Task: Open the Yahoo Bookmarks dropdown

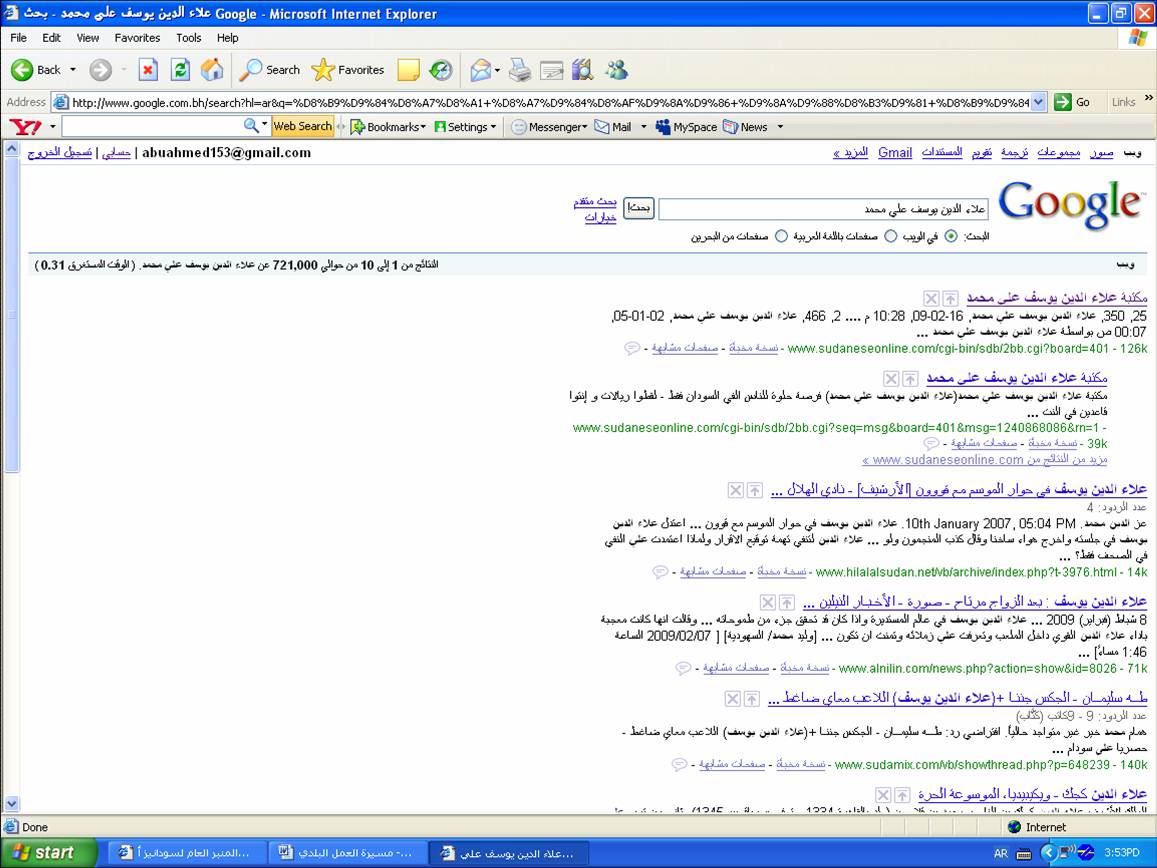Action: (388, 127)
